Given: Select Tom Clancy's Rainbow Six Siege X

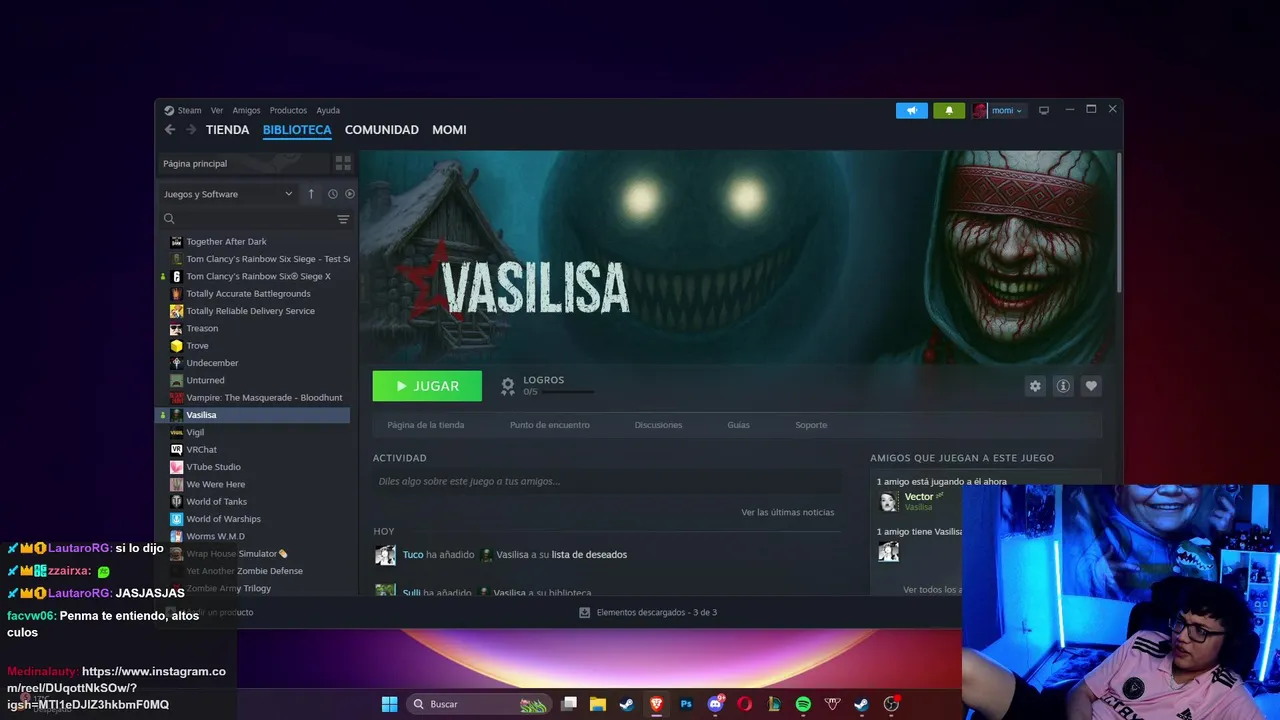Looking at the screenshot, I should [x=255, y=276].
